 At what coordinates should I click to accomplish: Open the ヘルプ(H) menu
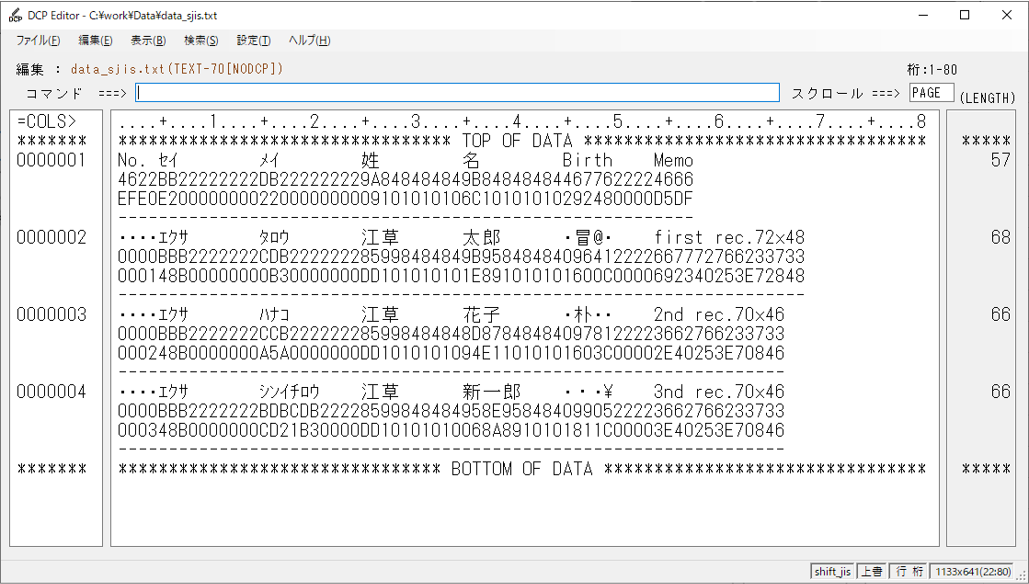coord(309,41)
